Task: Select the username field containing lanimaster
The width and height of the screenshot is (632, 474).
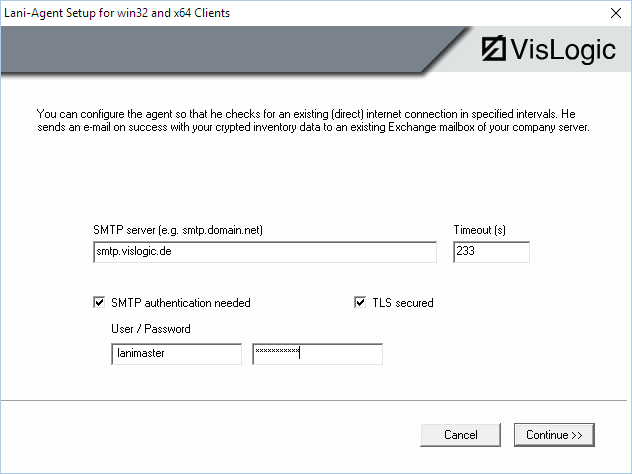Action: [177, 354]
